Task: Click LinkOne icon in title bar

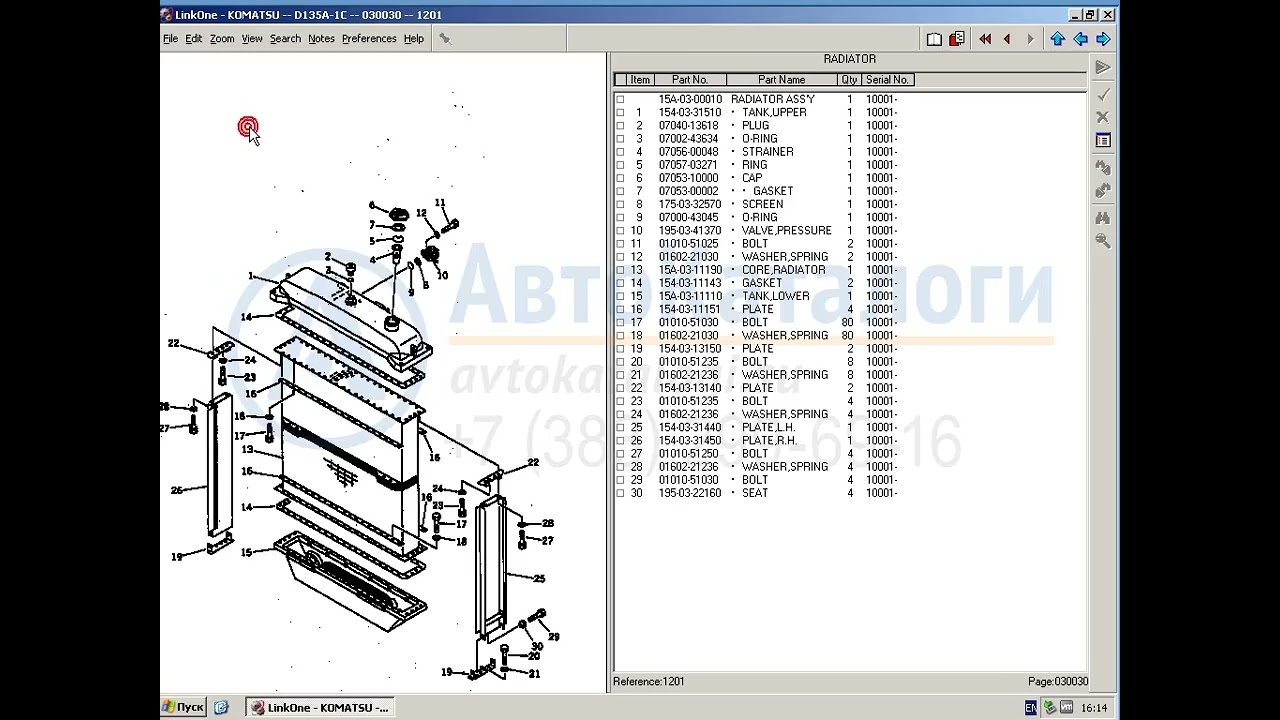Action: [167, 14]
